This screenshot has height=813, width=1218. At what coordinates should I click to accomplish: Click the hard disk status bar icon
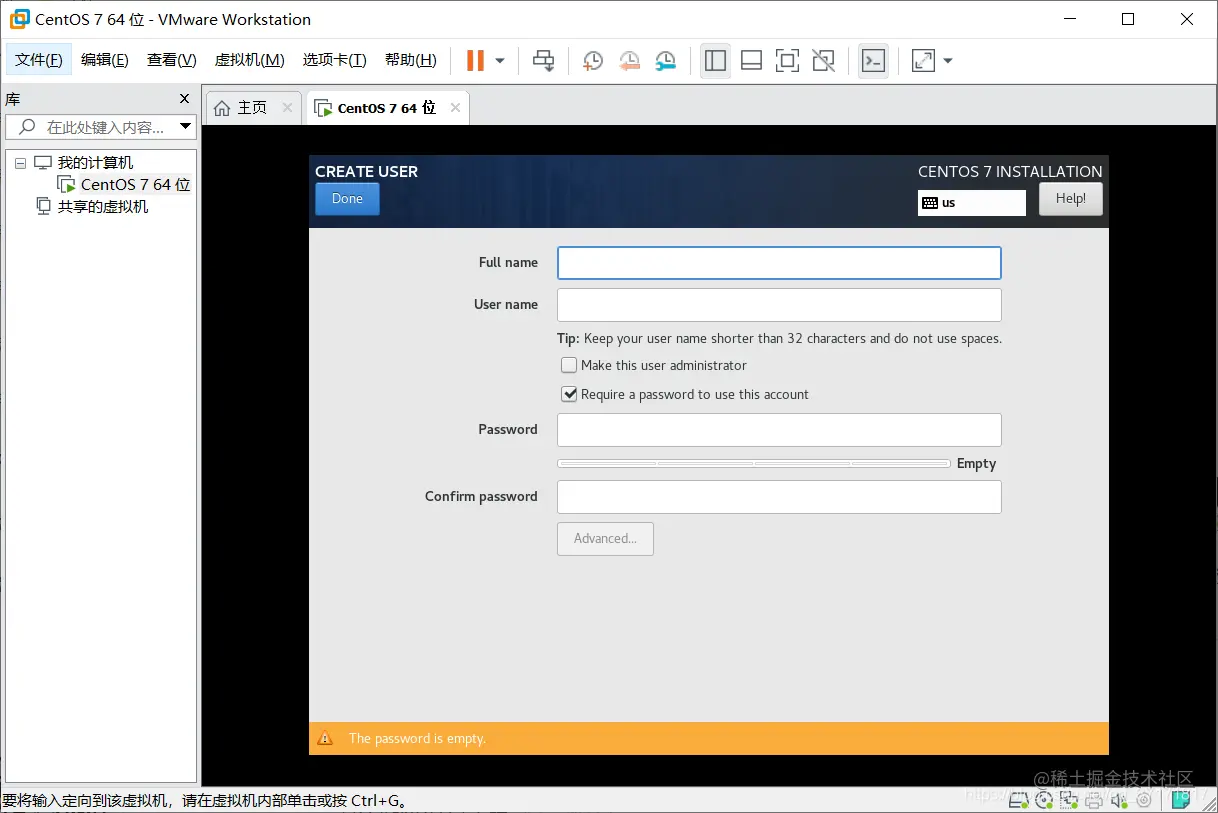1019,800
